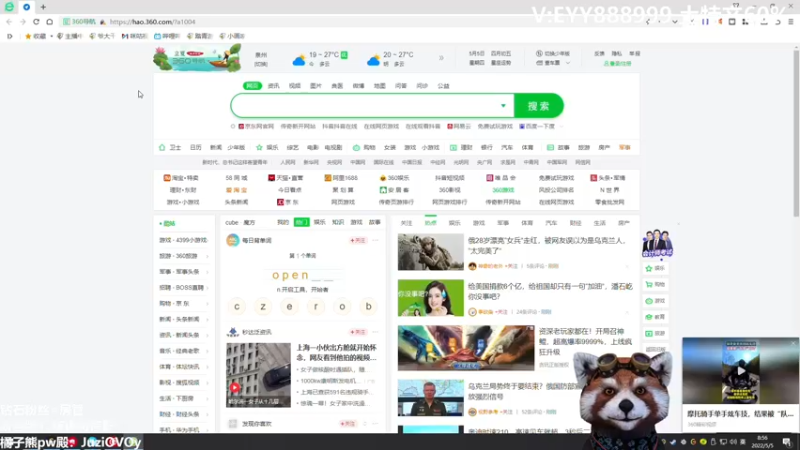Switch cube panel to 知识 tab
This screenshot has width=800, height=450.
click(x=338, y=222)
